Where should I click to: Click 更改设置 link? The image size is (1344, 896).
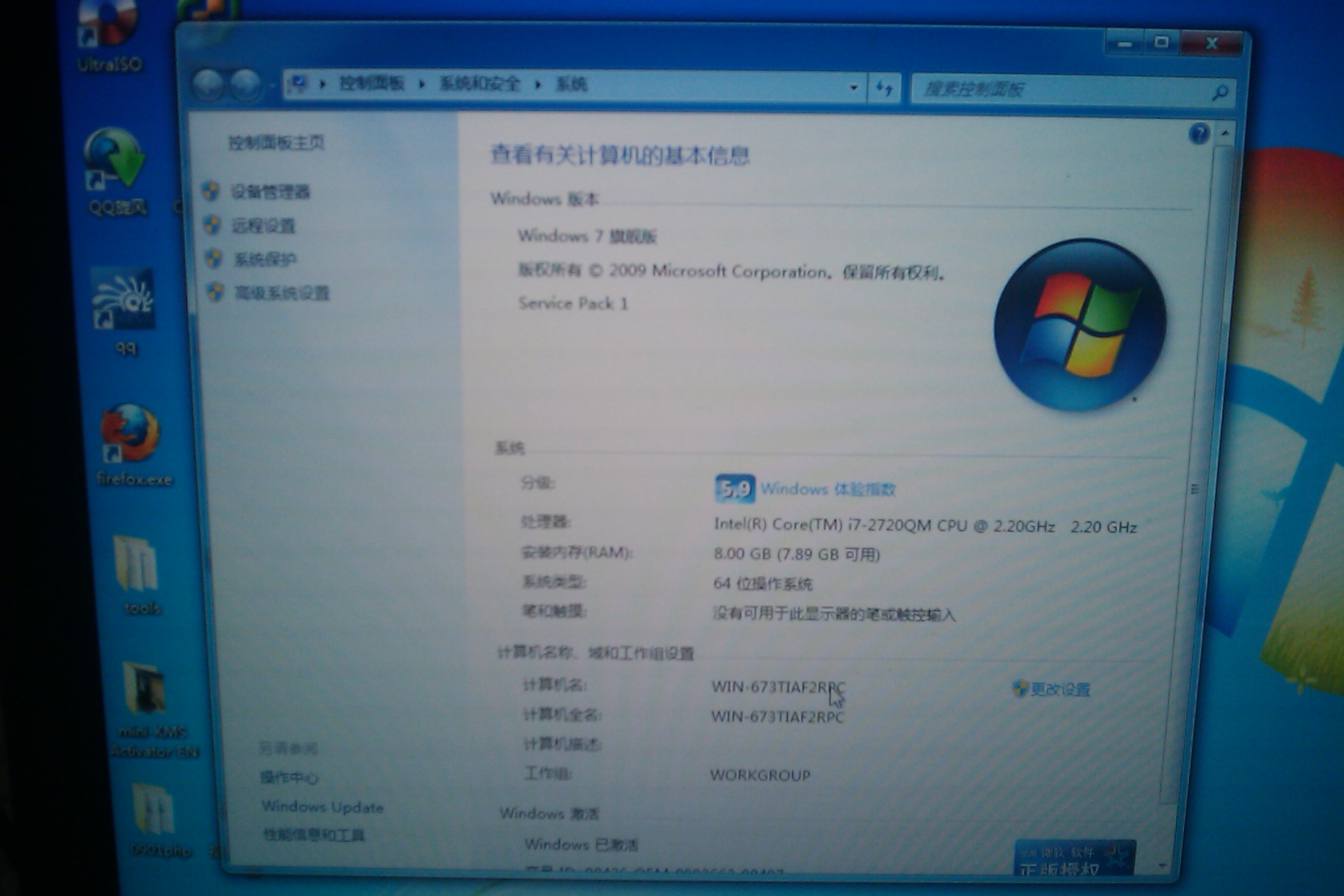[x=1060, y=689]
